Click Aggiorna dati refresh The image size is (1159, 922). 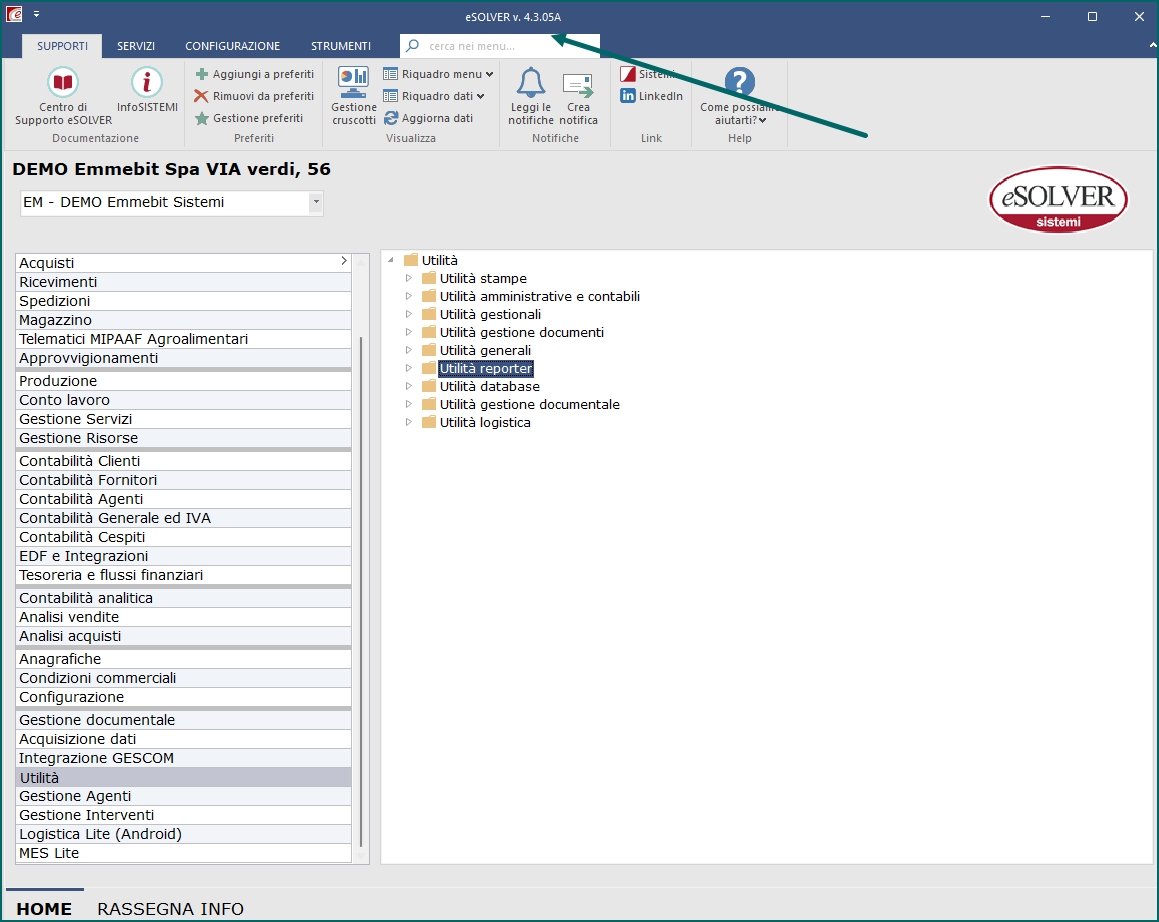[428, 118]
